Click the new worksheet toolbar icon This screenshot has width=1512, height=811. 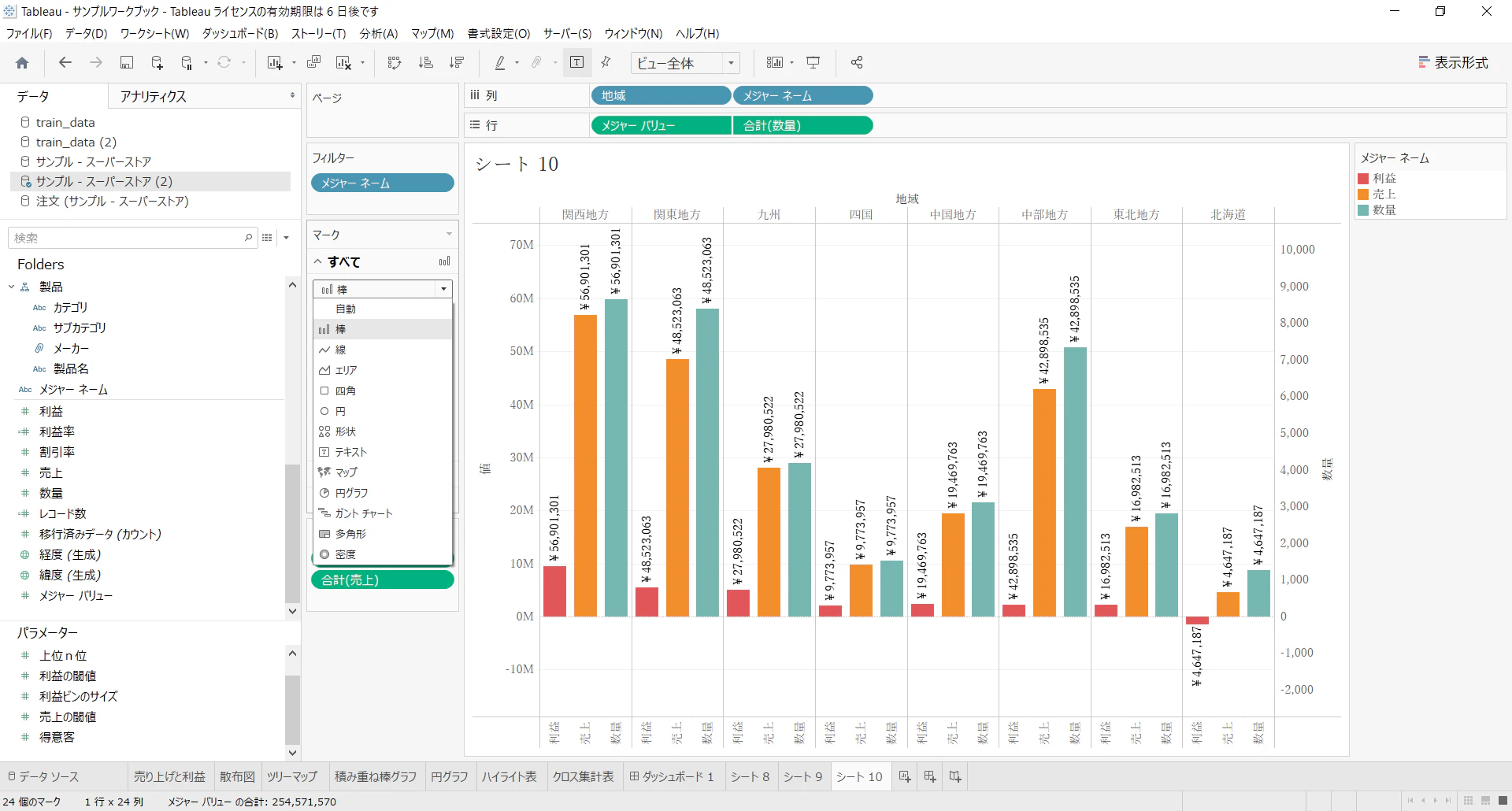[275, 62]
